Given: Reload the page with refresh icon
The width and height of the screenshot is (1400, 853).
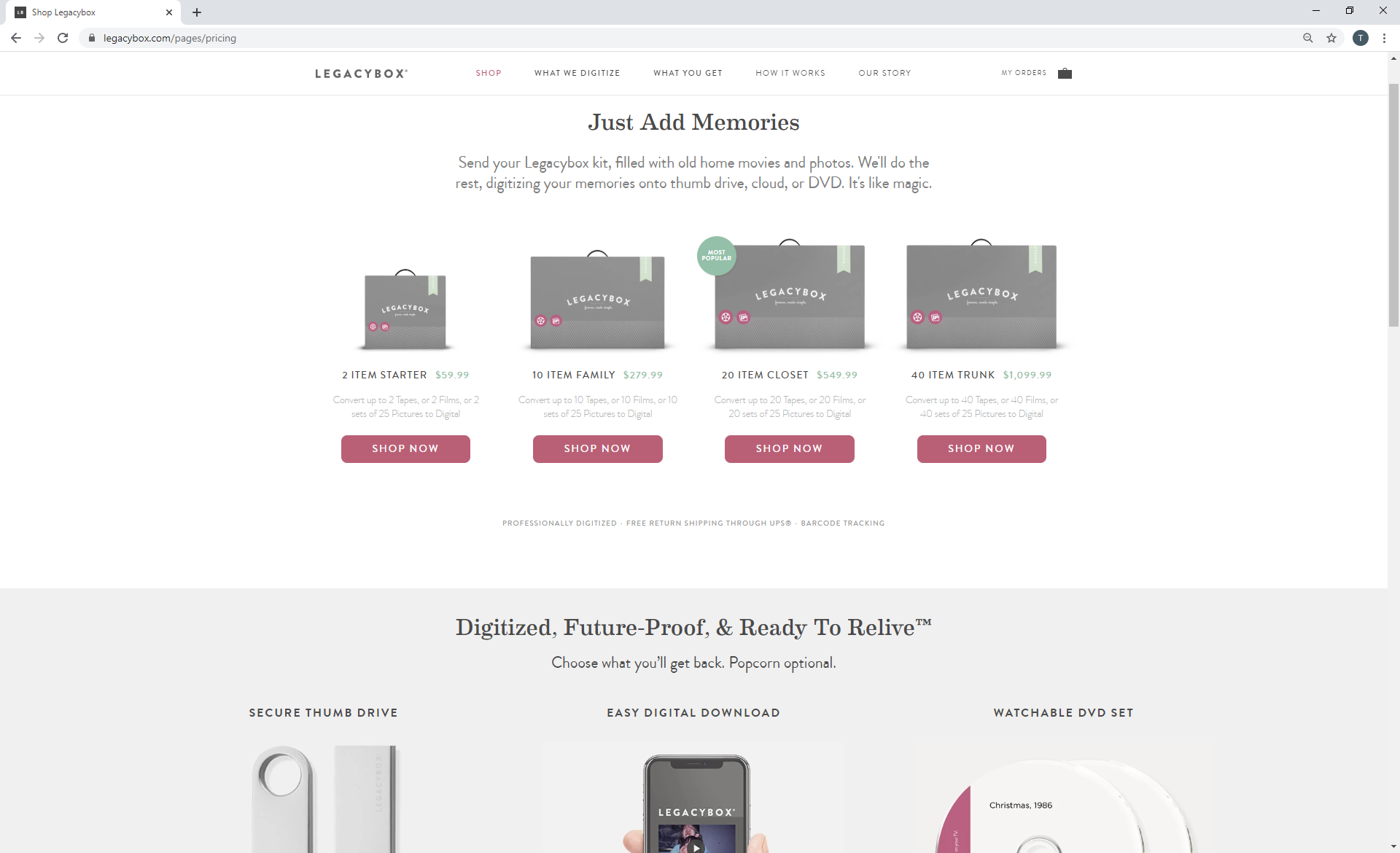Looking at the screenshot, I should pyautogui.click(x=63, y=38).
